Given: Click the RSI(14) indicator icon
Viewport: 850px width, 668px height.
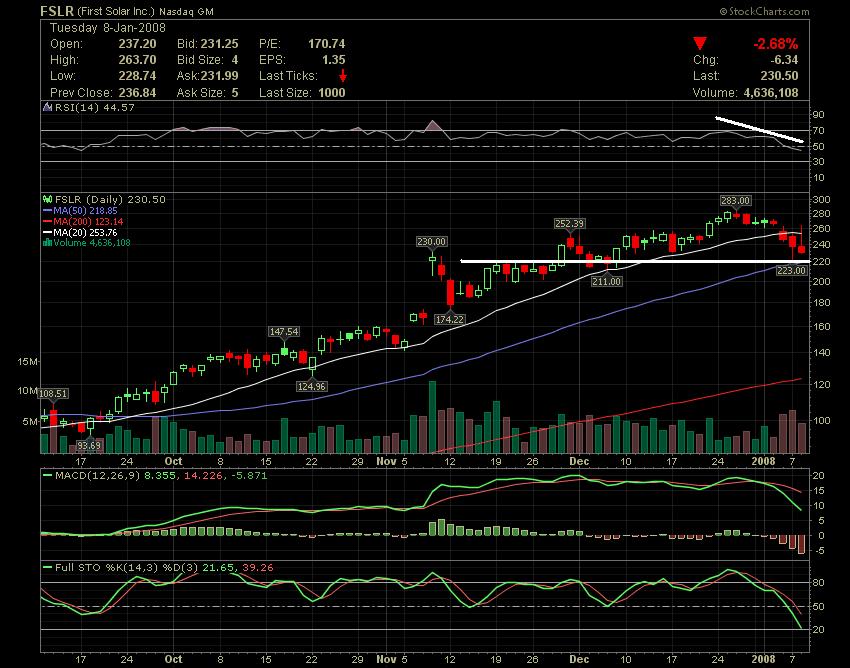Looking at the screenshot, I should point(47,107).
